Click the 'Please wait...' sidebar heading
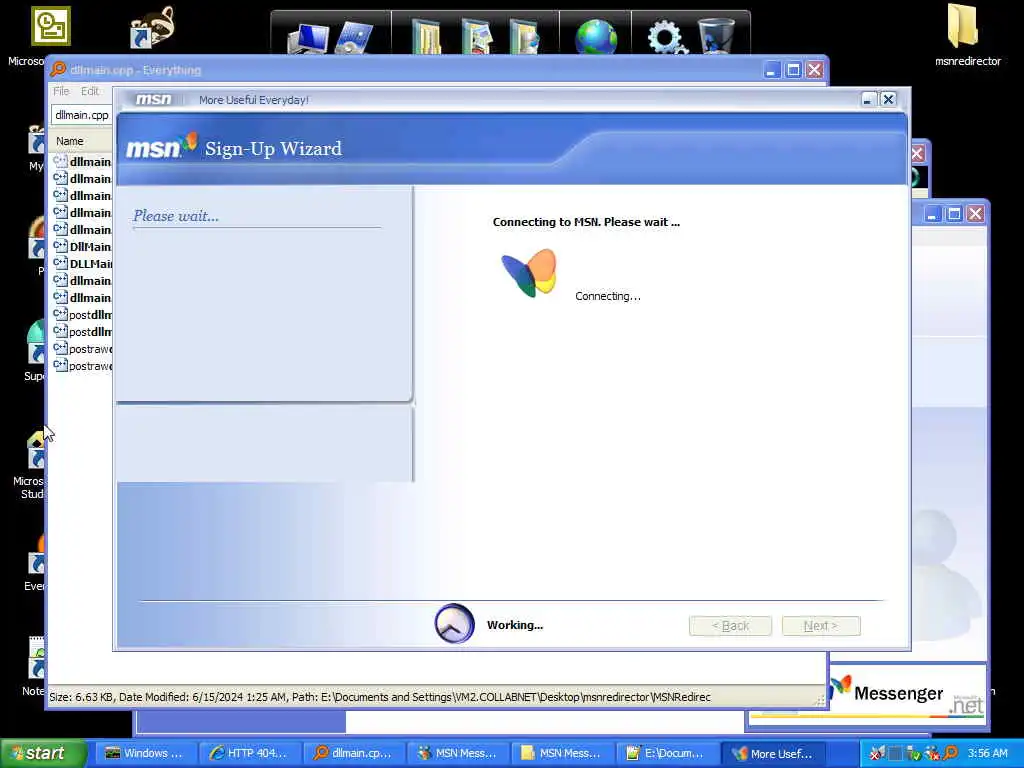This screenshot has width=1024, height=768. point(176,216)
